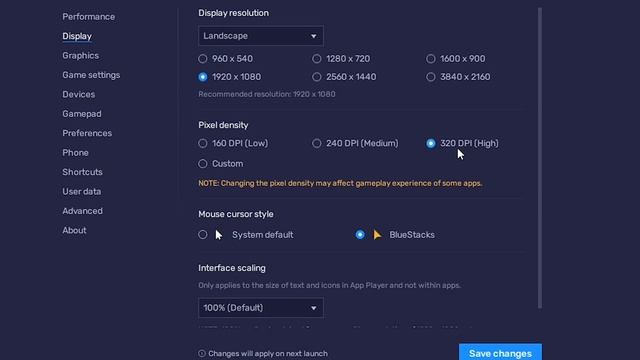
Task: Click the Display resolution heading
Action: tap(233, 13)
